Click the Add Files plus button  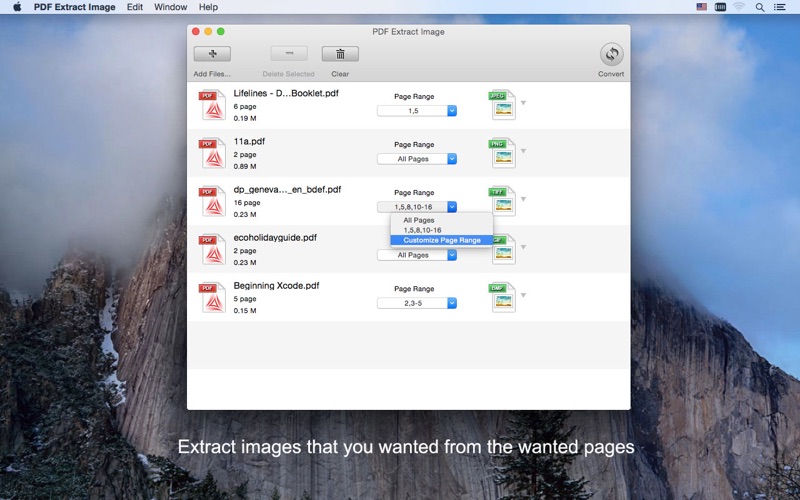[212, 54]
